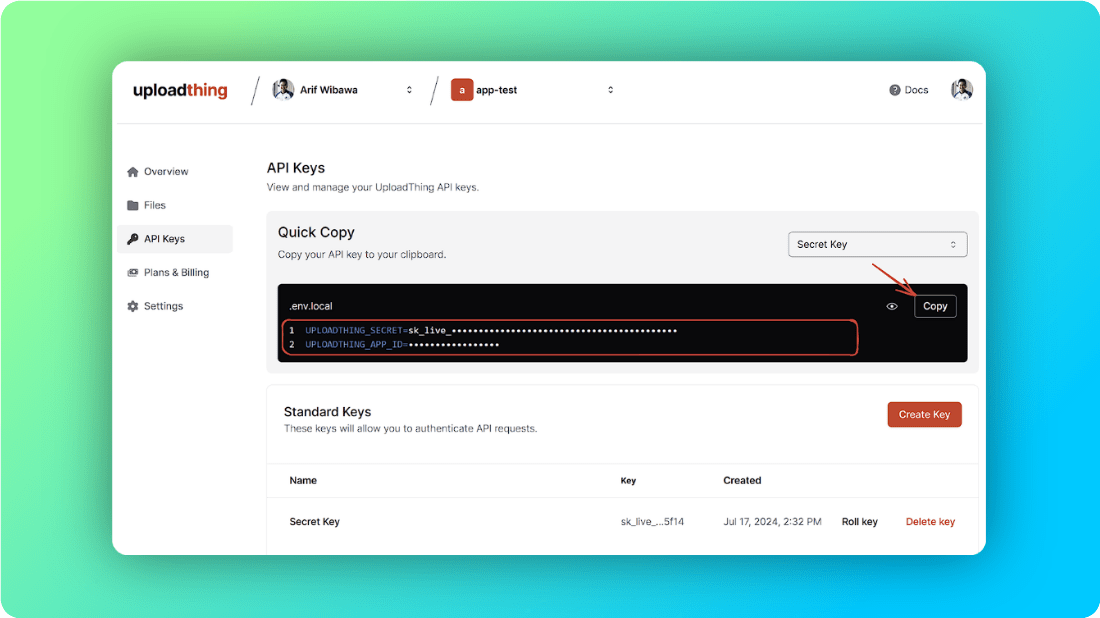Click the Name column header

[x=303, y=481]
